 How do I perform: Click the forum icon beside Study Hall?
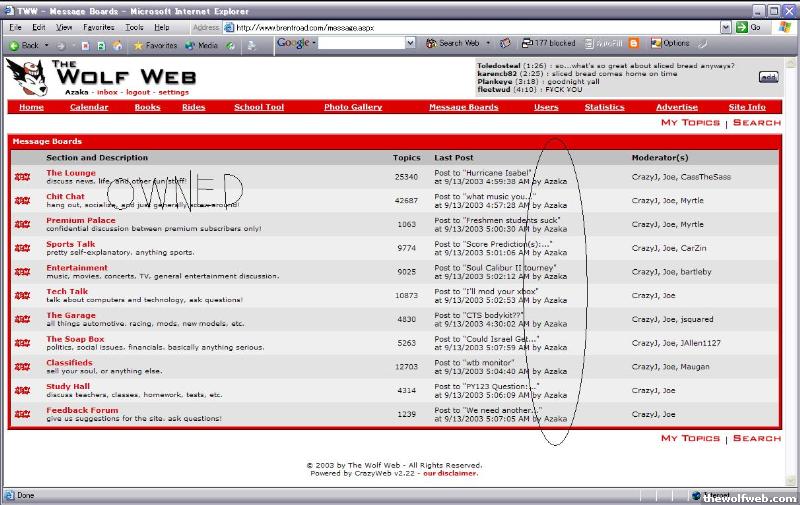click(22, 390)
